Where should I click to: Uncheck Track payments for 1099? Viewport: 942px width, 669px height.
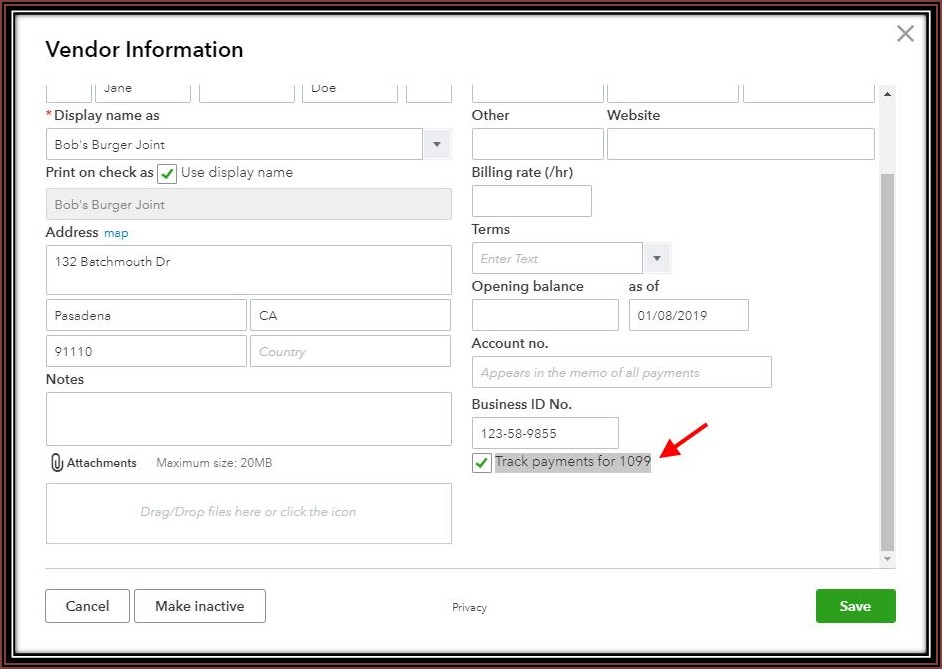click(x=482, y=463)
